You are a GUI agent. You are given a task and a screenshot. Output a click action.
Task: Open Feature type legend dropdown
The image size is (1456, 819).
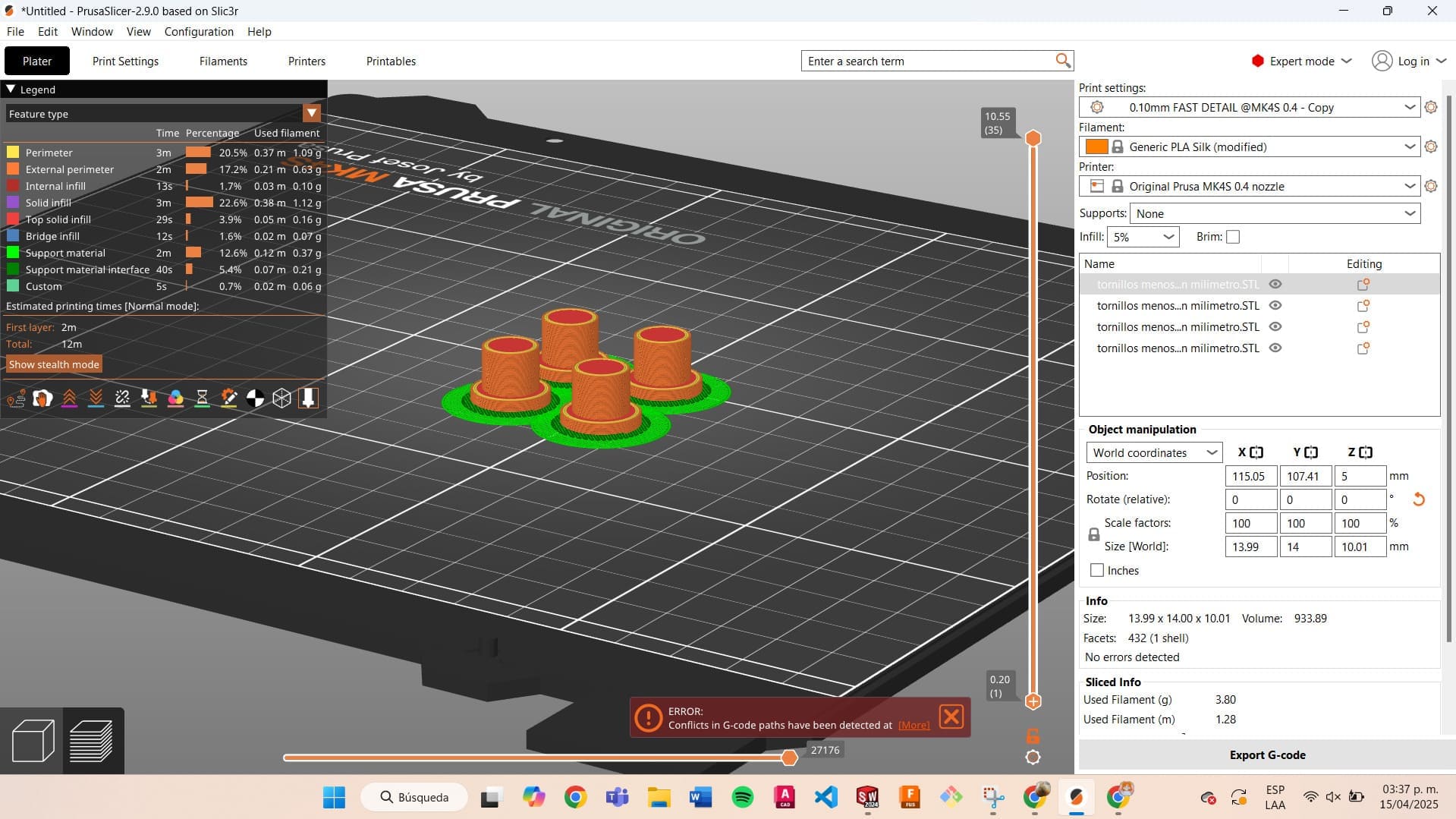163,113
